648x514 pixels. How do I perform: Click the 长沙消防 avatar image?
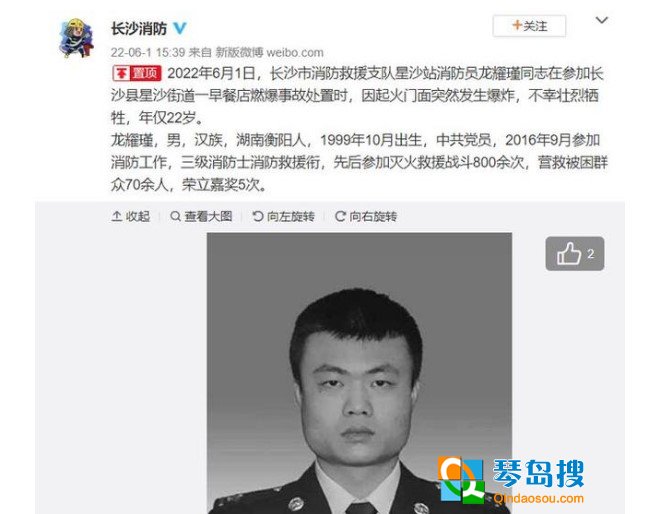(77, 38)
